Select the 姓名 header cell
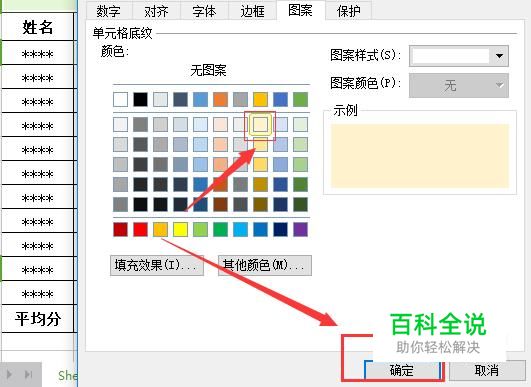 (38, 27)
